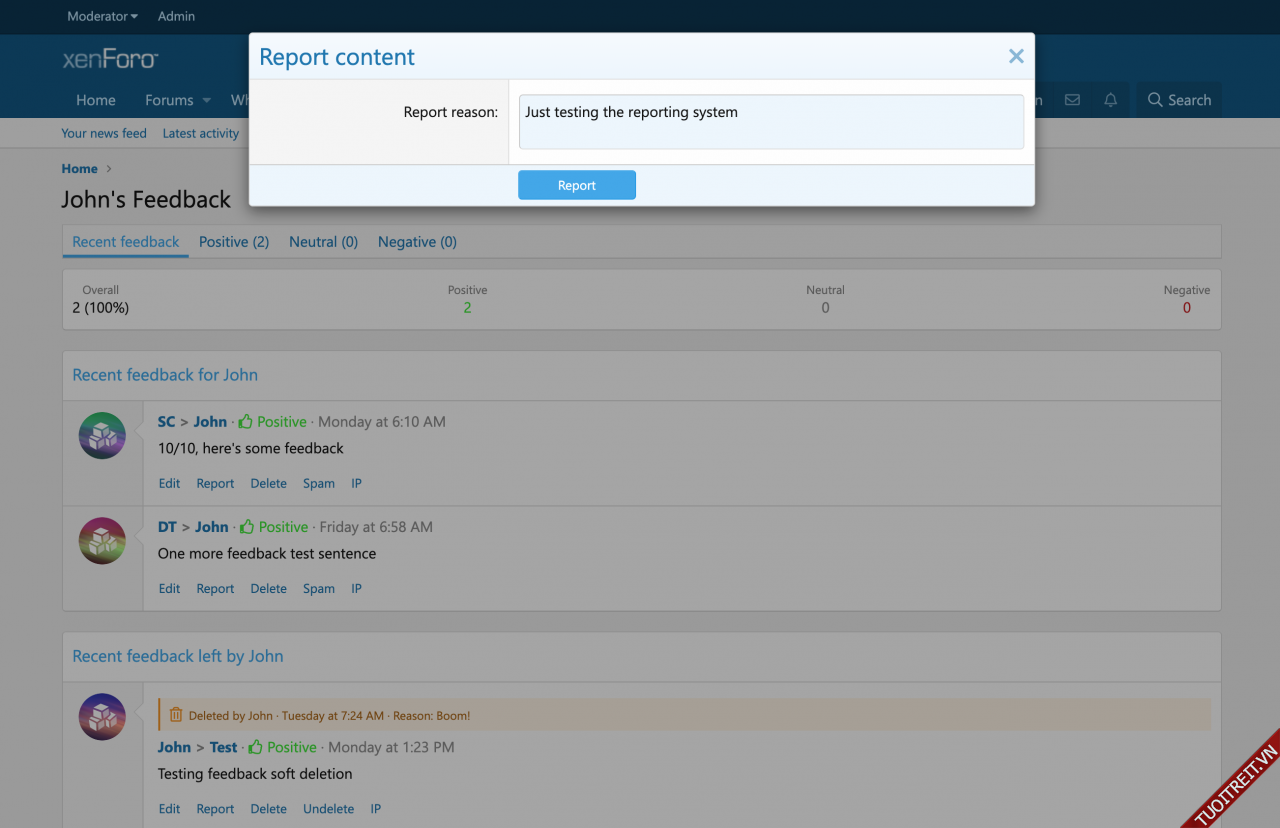Select the Neutral (0) tab
1280x828 pixels.
click(323, 242)
